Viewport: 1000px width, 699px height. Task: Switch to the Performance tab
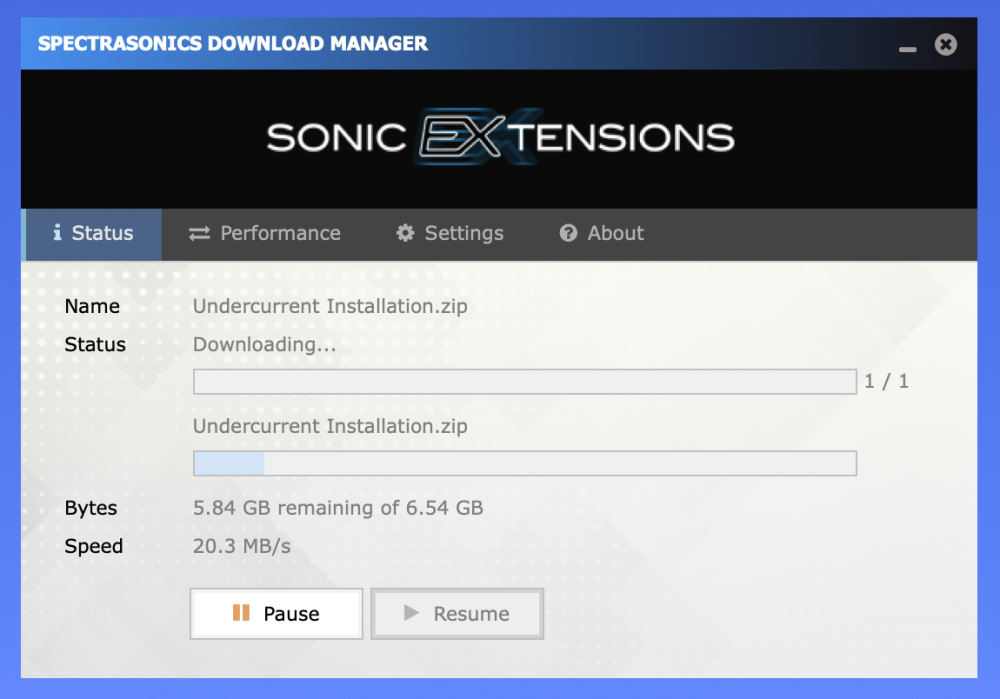(265, 234)
